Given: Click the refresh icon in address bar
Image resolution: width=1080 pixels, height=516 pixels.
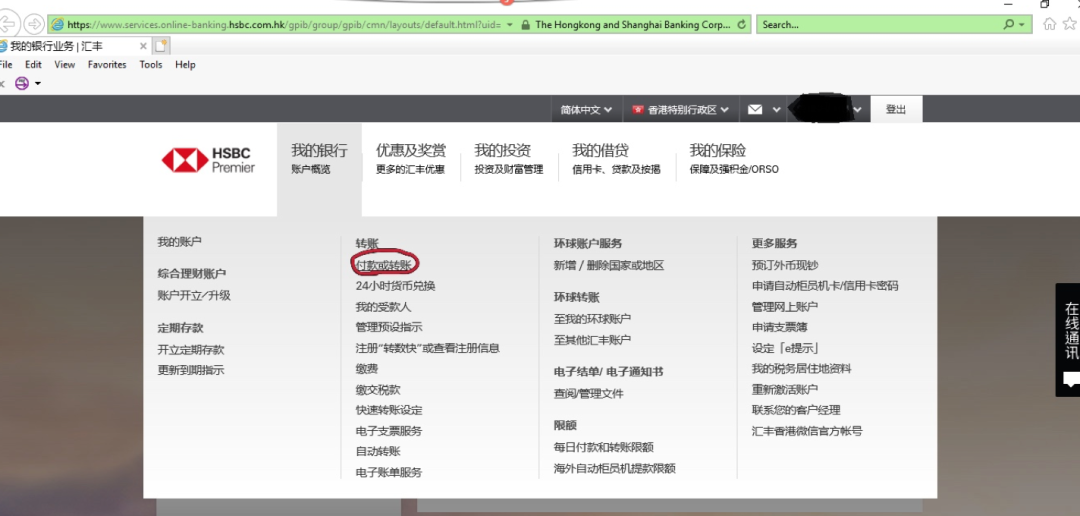Looking at the screenshot, I should click(x=741, y=24).
